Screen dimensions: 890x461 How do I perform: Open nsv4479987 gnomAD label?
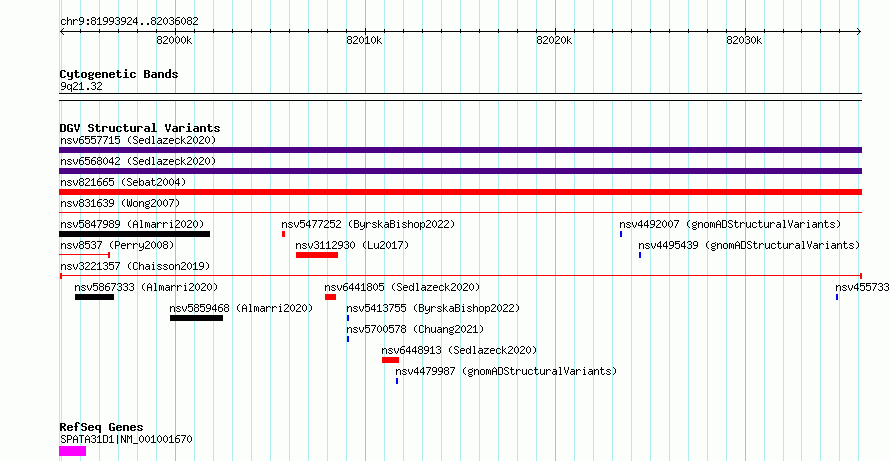(x=506, y=371)
